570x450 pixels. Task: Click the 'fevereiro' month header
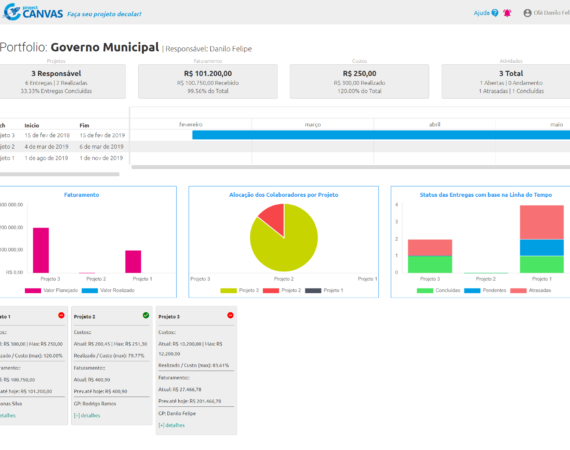pos(191,124)
